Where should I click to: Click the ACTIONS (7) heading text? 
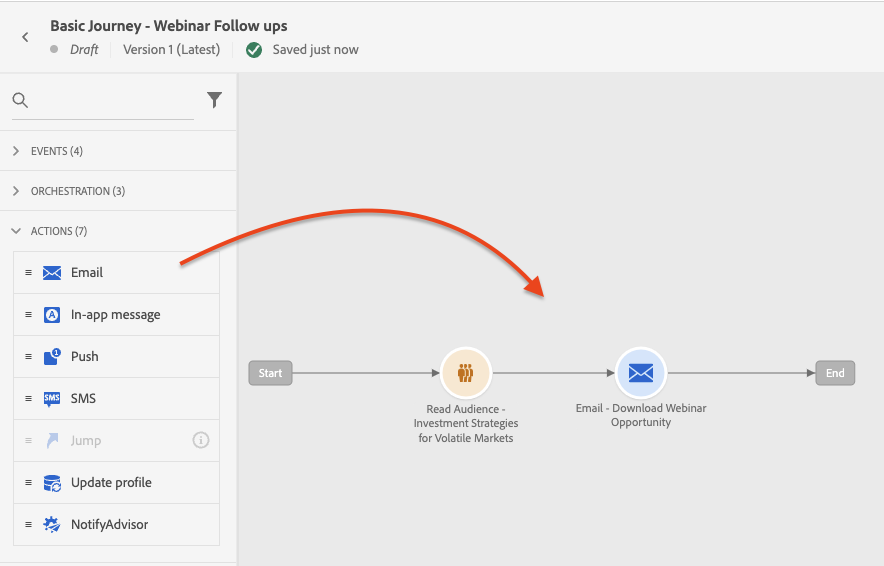(59, 231)
